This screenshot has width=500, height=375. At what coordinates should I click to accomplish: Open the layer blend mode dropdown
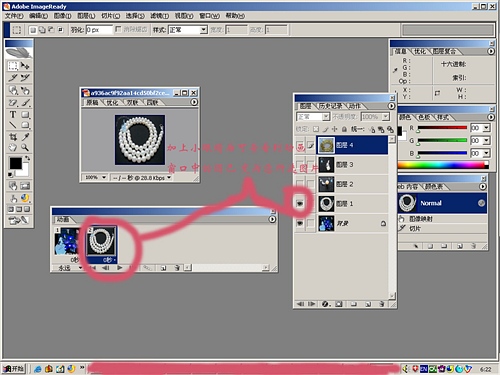point(313,117)
